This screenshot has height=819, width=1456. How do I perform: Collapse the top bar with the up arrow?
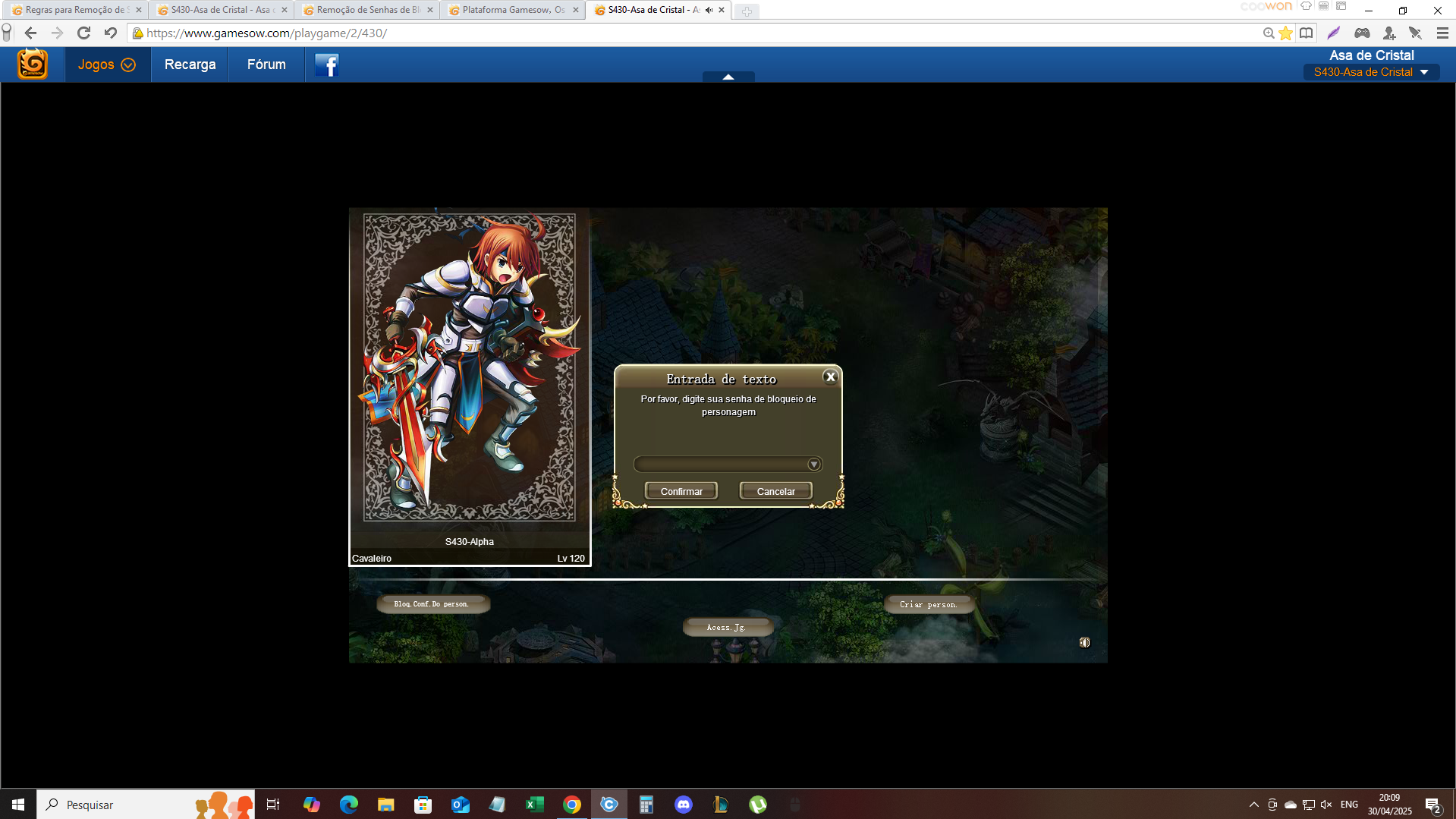pos(728,77)
